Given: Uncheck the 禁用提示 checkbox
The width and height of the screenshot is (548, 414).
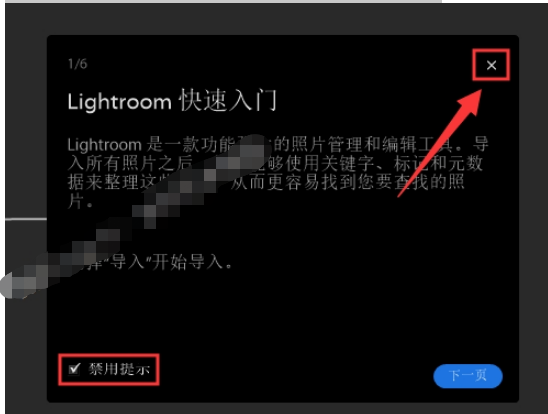Looking at the screenshot, I should coord(74,369).
